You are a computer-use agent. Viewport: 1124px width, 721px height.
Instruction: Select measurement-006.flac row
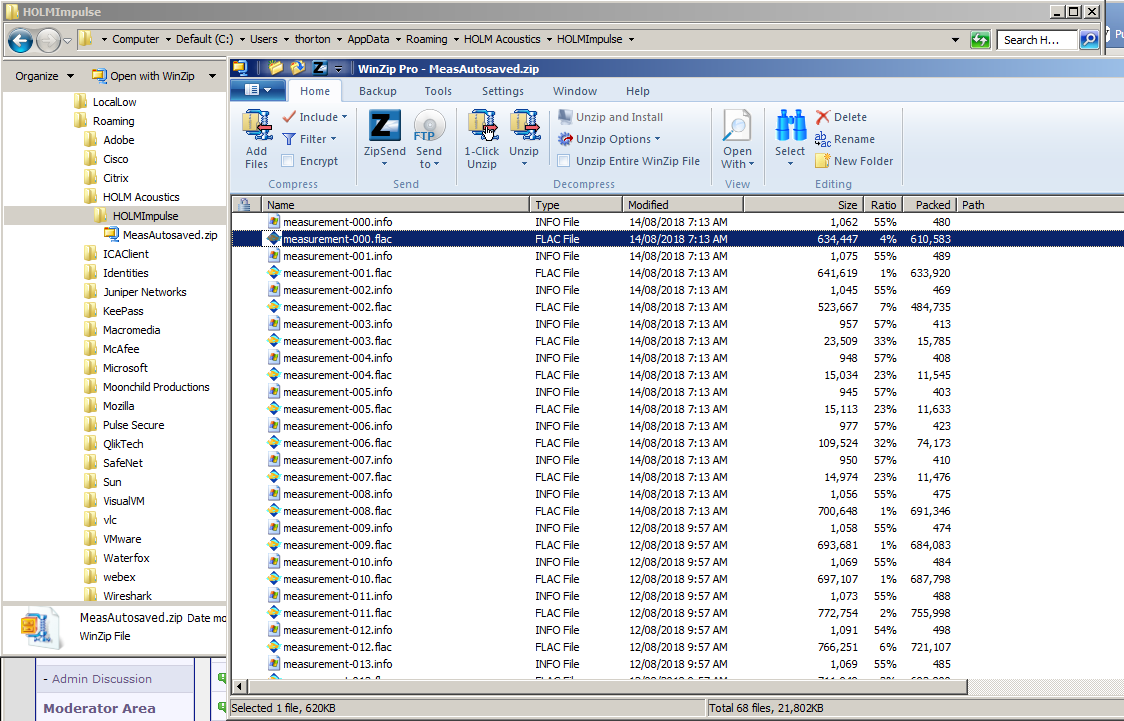[x=677, y=443]
